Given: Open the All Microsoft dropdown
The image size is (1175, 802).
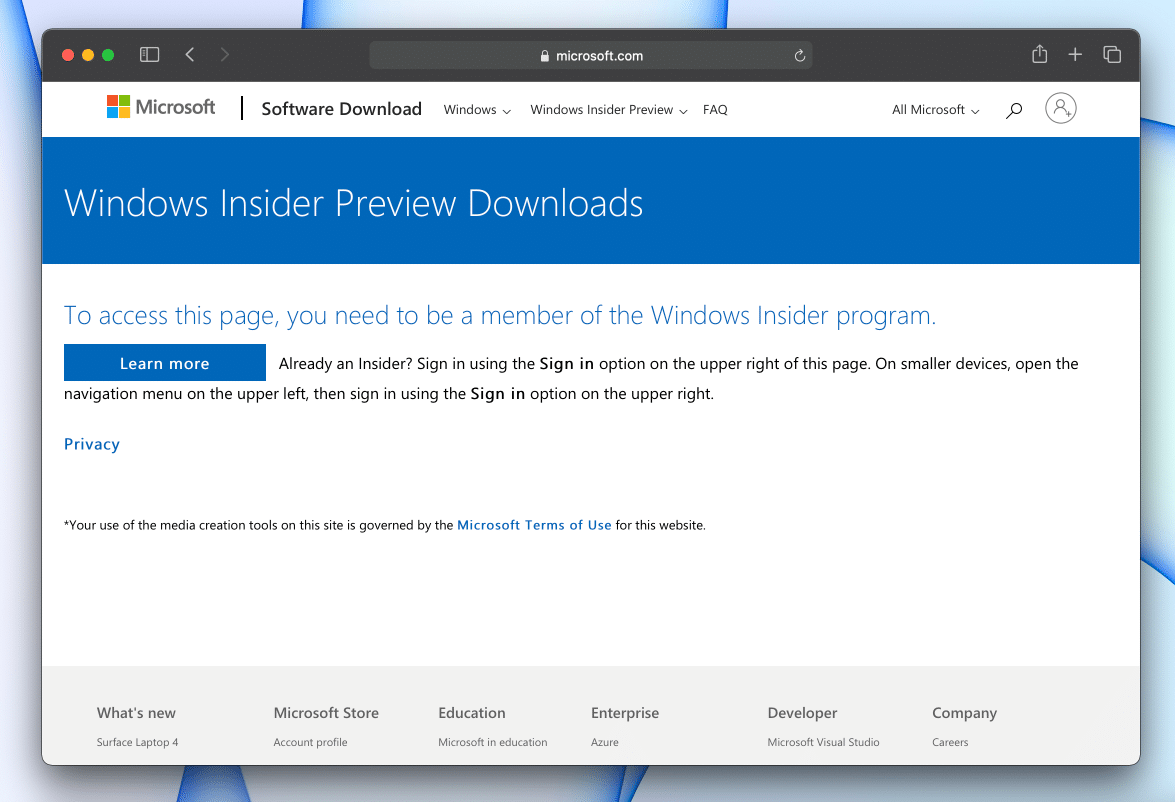Looking at the screenshot, I should [x=935, y=110].
